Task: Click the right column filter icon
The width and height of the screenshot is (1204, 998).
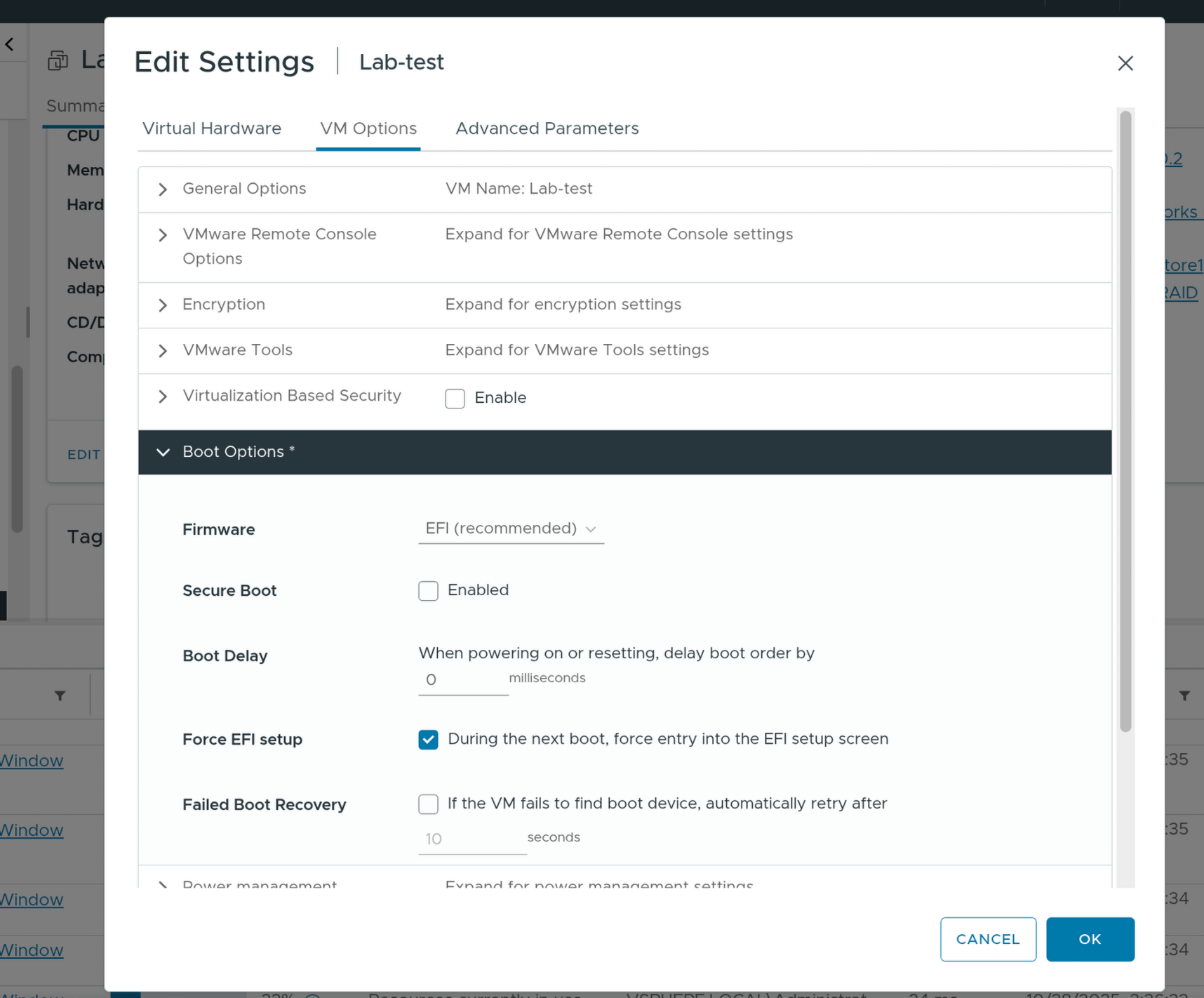Action: pyautogui.click(x=1184, y=696)
